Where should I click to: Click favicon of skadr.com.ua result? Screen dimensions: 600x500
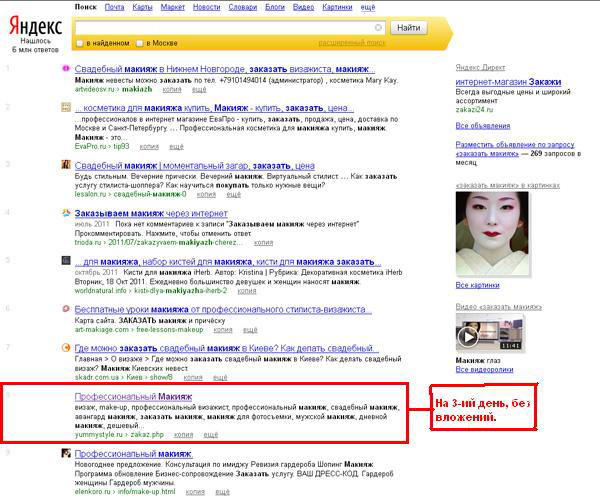66,347
